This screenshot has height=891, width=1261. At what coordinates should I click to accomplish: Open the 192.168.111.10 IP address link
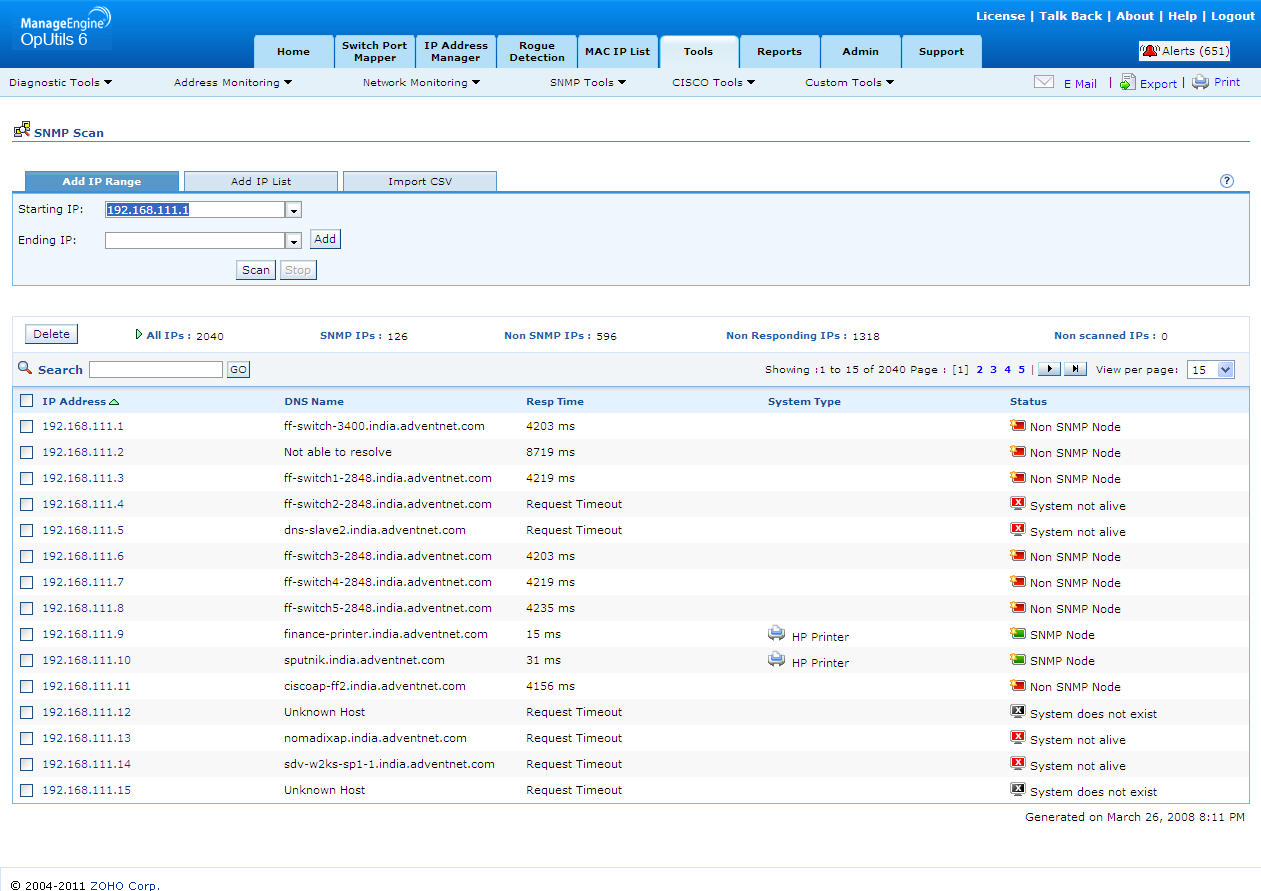86,660
